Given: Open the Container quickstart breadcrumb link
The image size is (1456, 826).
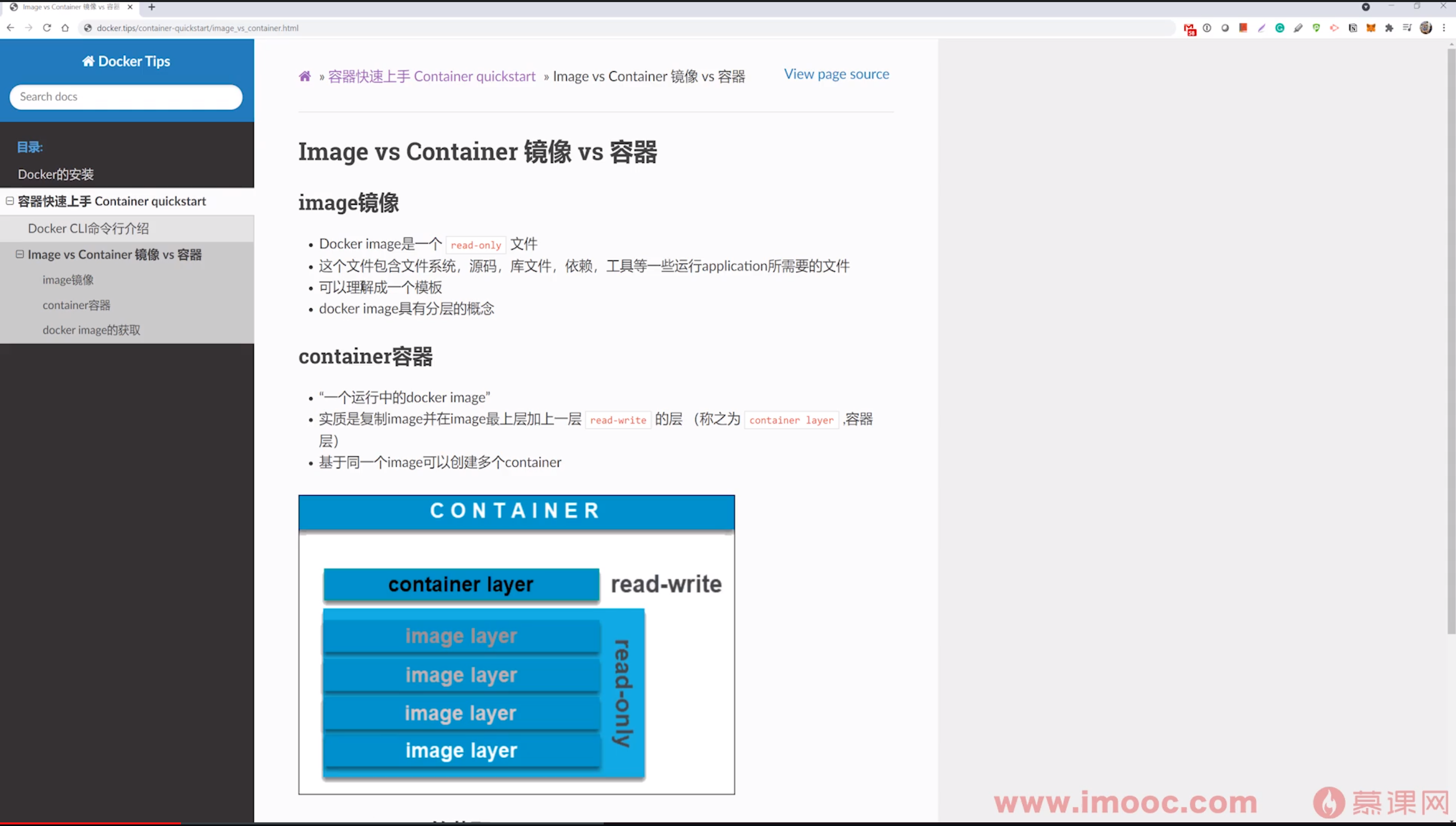Looking at the screenshot, I should (x=431, y=76).
